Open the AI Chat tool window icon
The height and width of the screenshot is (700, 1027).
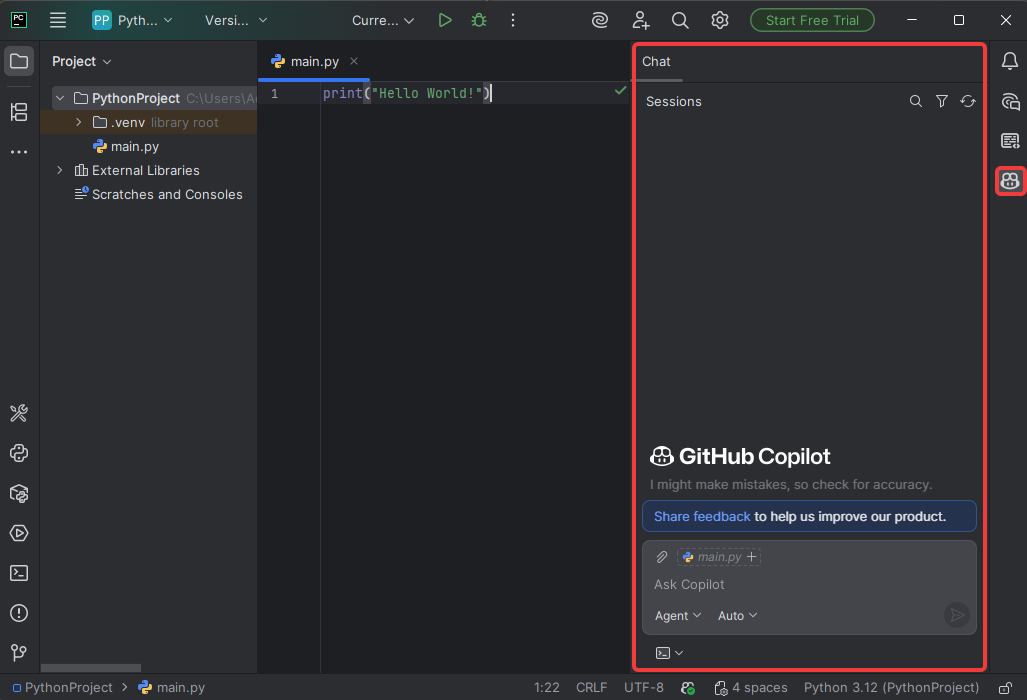1010,101
